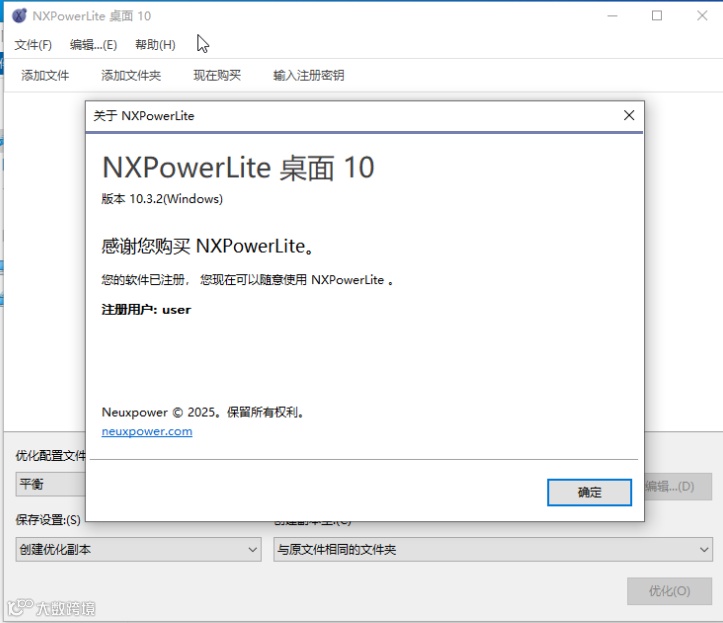Screen dimensions: 723x623
Task: Click the 保存设置:(S) label
Action: coord(48,520)
